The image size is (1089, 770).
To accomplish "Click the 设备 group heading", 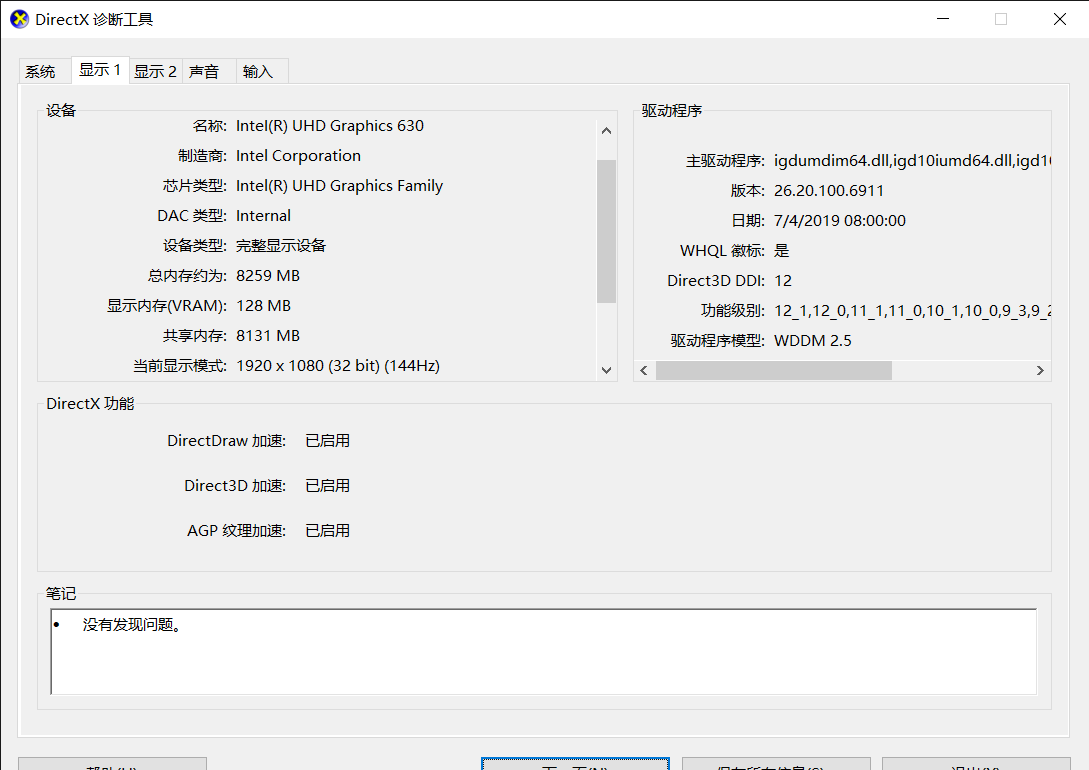I will tap(61, 110).
